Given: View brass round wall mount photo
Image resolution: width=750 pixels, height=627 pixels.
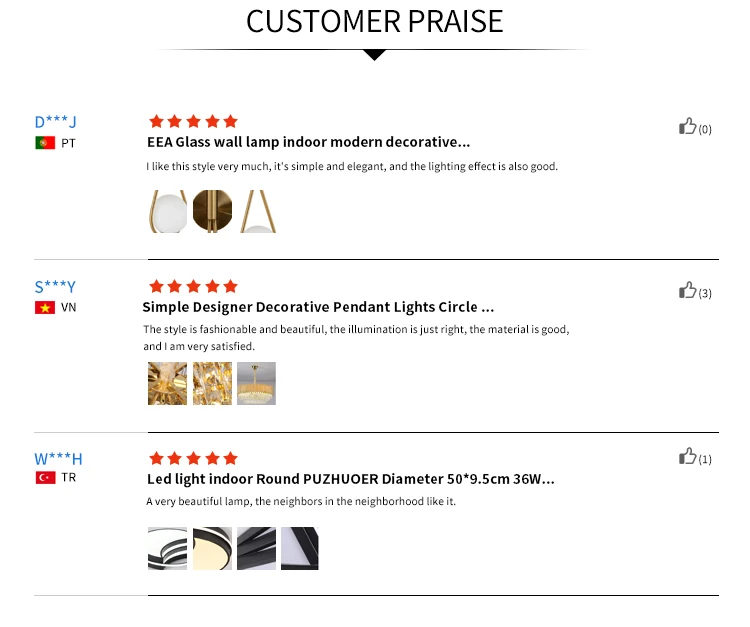Looking at the screenshot, I should 212,211.
